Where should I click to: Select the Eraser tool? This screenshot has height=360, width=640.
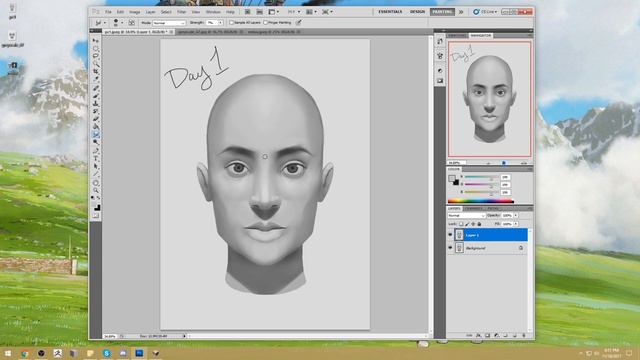tap(96, 119)
